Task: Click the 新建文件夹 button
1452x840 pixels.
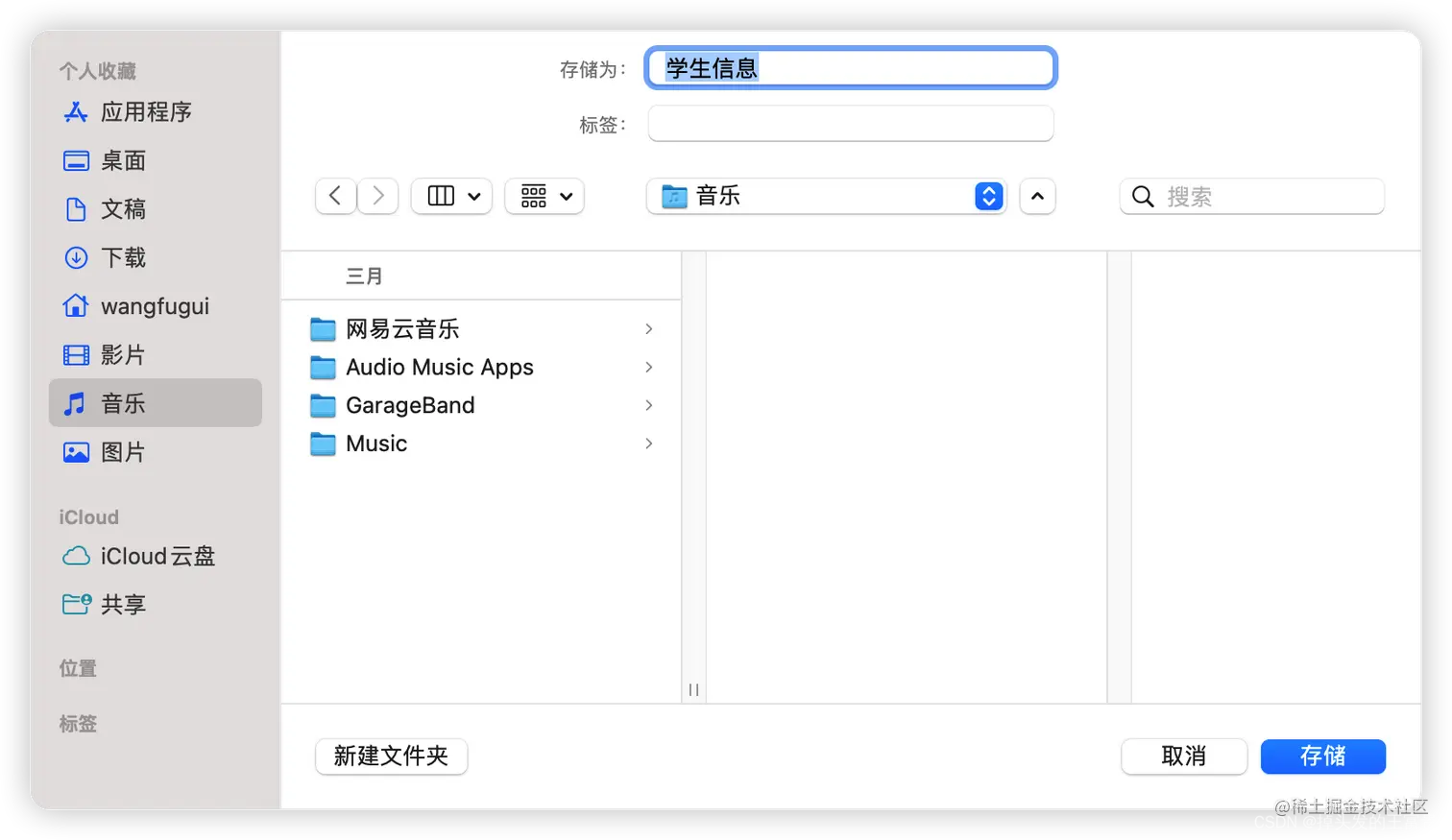Action: (391, 756)
